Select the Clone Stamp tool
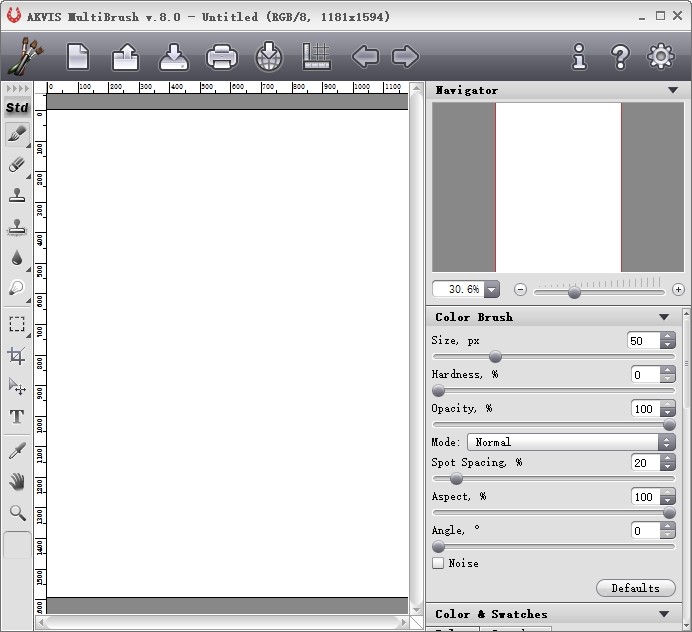 click(17, 196)
